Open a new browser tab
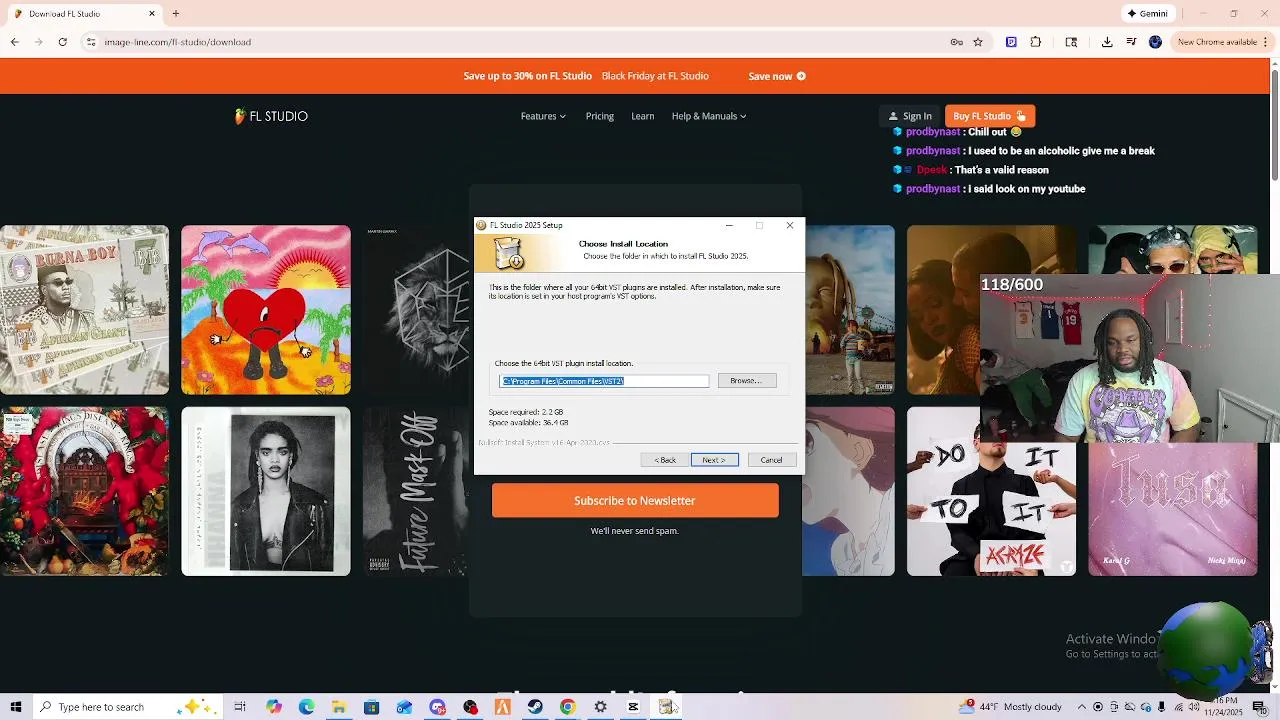 (175, 14)
